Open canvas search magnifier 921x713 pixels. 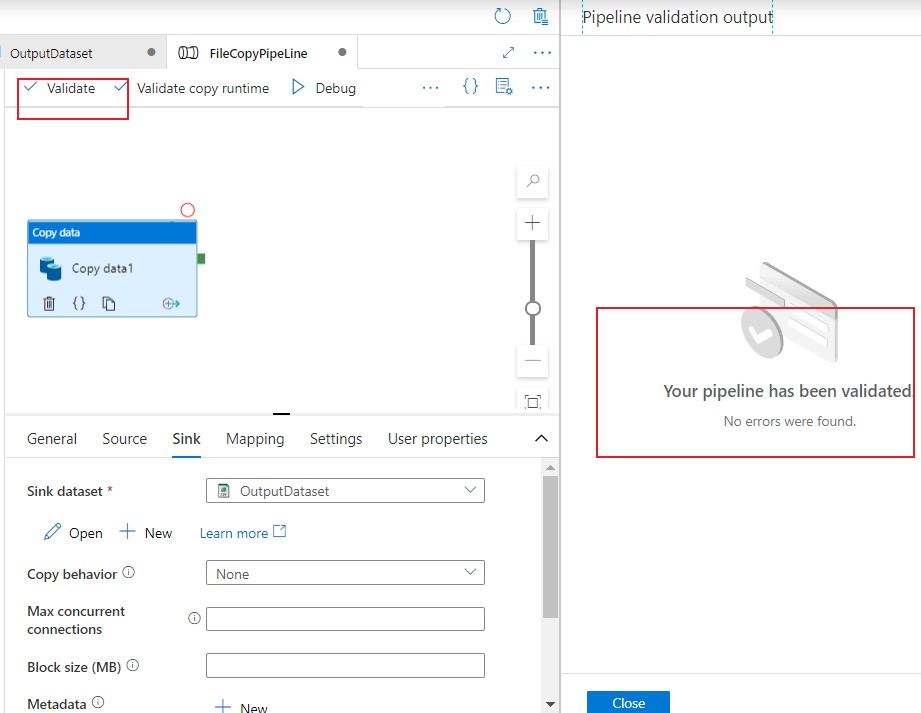[x=533, y=181]
